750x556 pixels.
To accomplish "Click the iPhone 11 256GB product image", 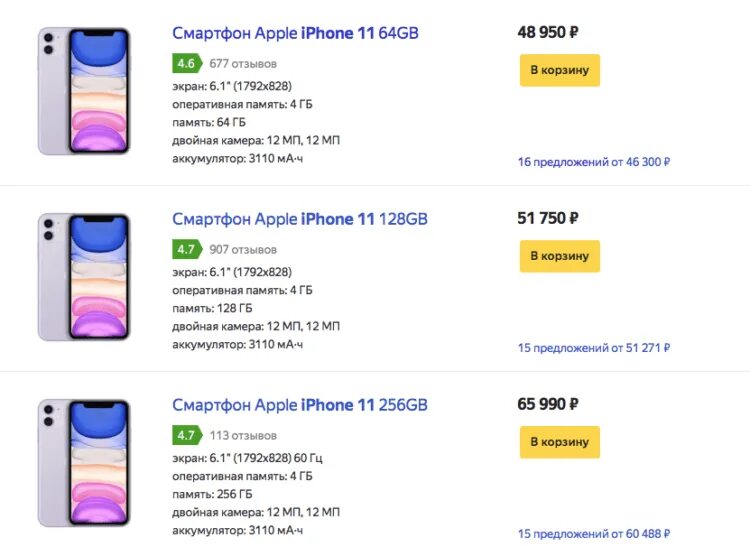I will pos(84,463).
